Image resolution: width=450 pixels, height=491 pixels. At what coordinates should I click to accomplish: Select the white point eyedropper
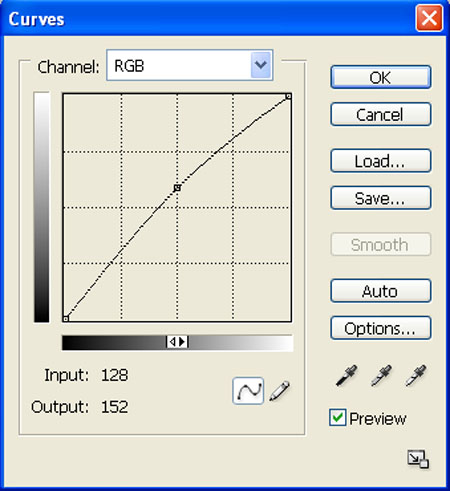coord(415,376)
